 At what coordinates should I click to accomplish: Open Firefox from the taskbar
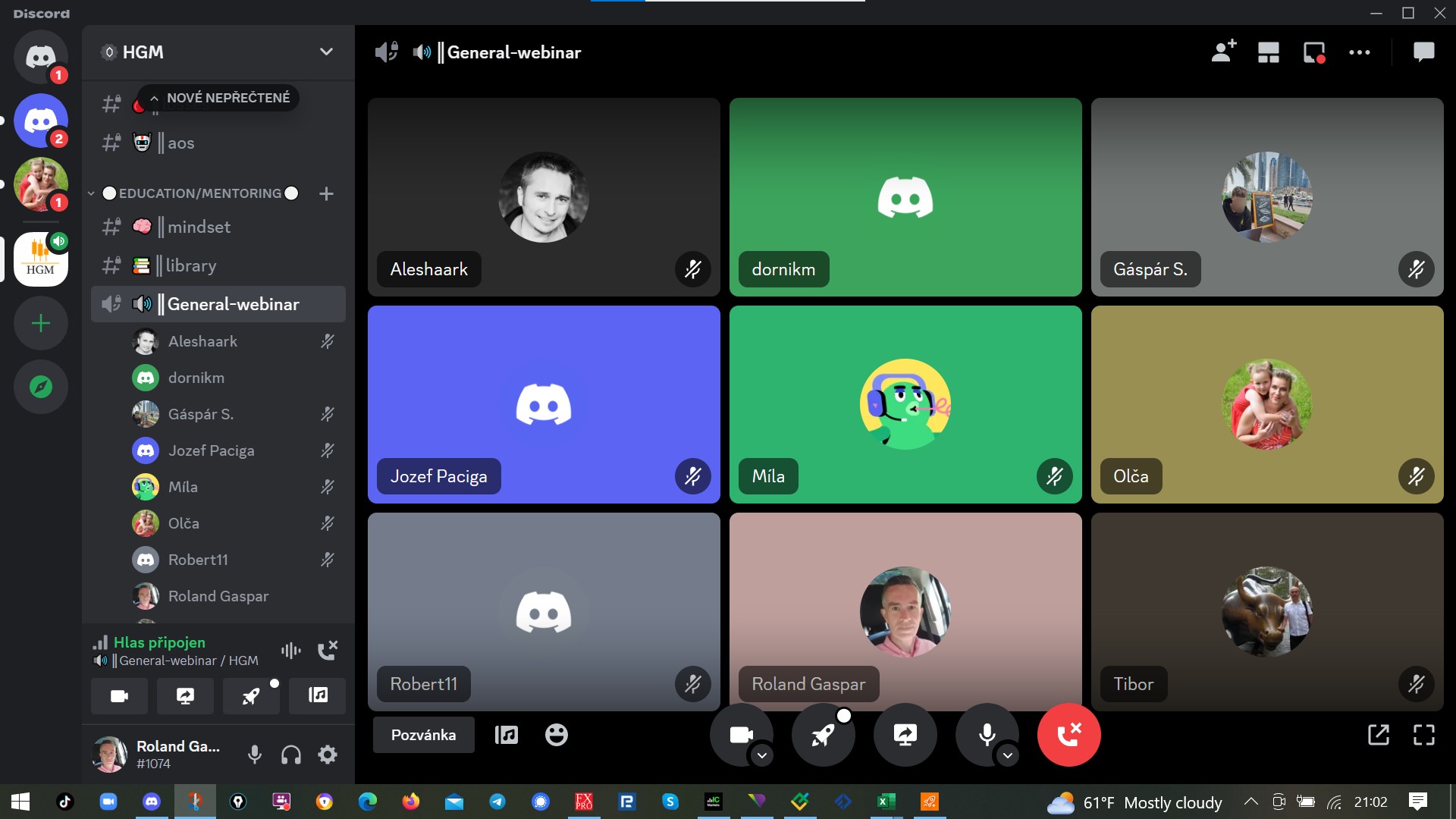pos(410,802)
